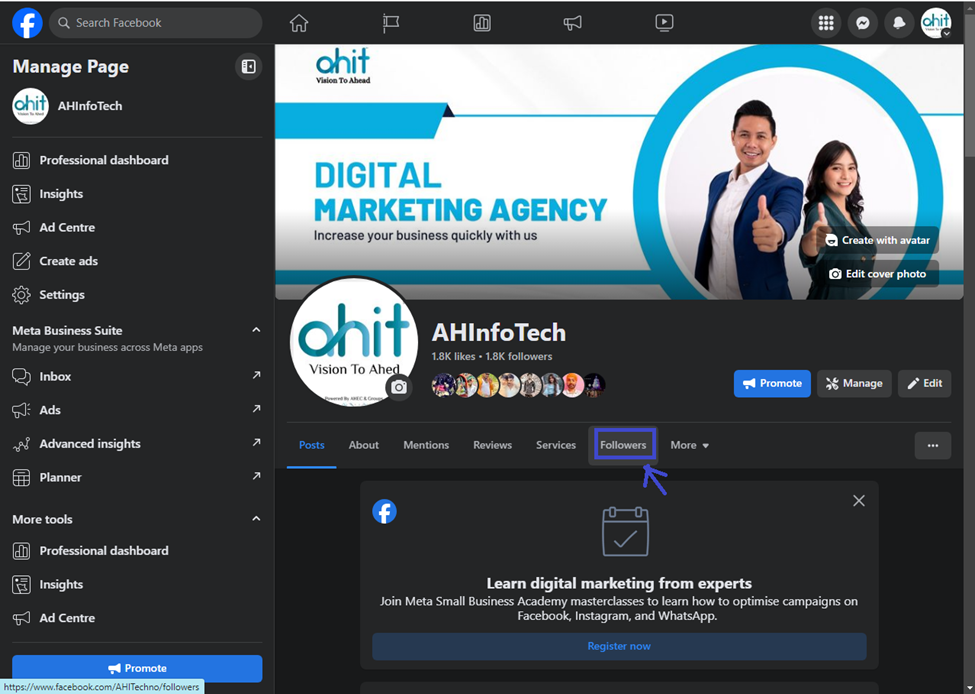This screenshot has width=975, height=694.
Task: Open Professional dashboard under More tools
Action: click(137, 550)
